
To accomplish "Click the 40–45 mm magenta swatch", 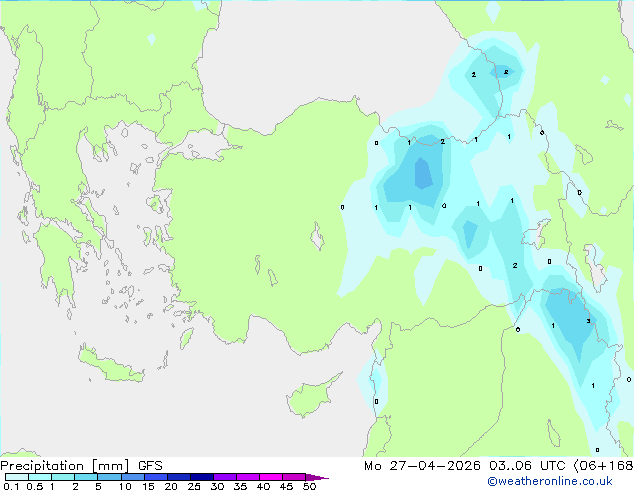I will pos(271,477).
